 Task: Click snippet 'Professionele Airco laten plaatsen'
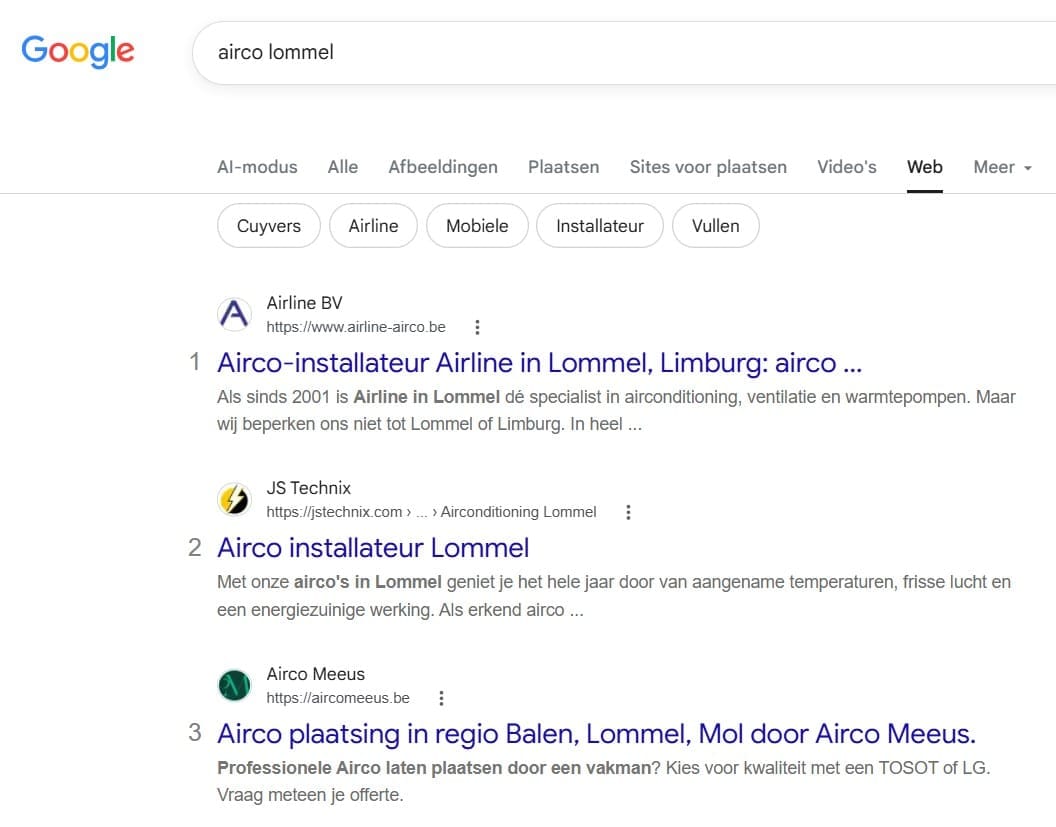603,781
